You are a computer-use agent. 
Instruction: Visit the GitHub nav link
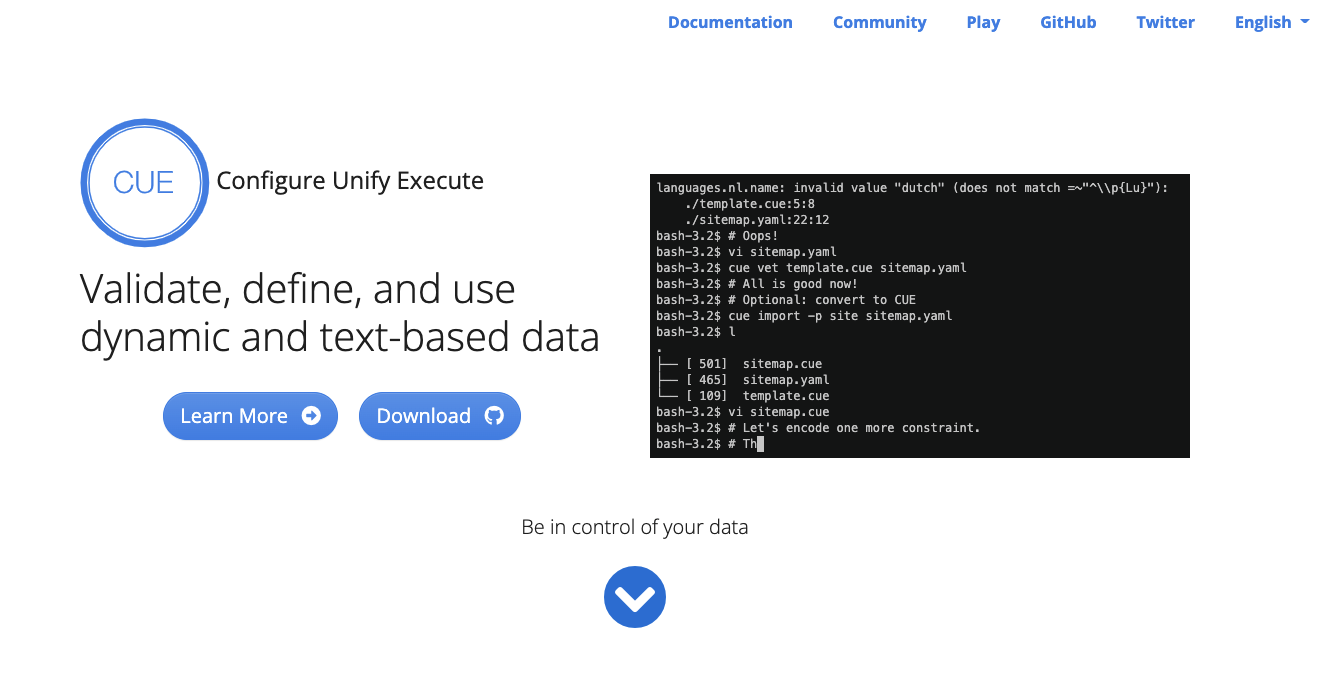pyautogui.click(x=1068, y=22)
